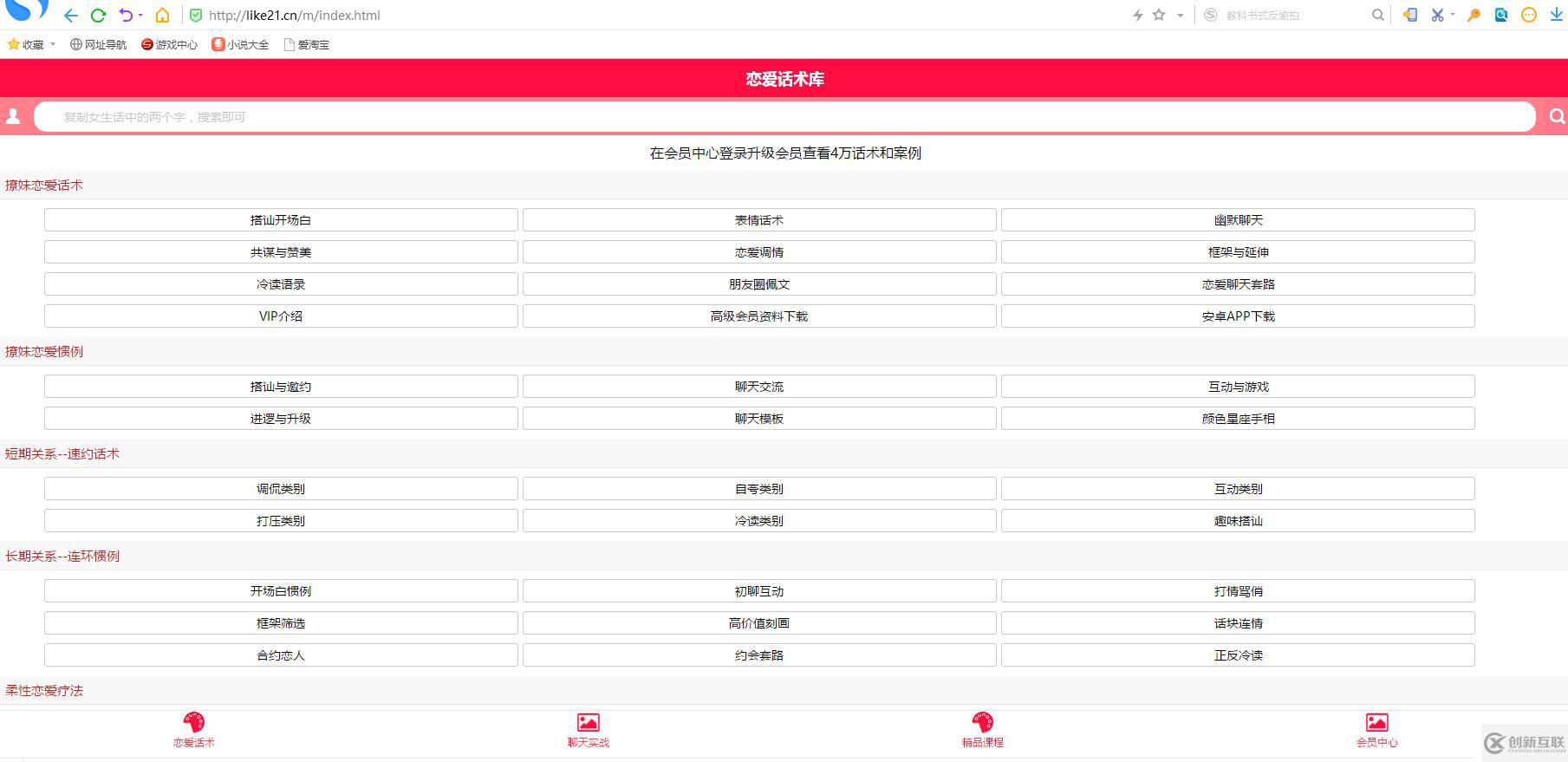
Task: Focus the browser address bar URL
Action: (295, 16)
